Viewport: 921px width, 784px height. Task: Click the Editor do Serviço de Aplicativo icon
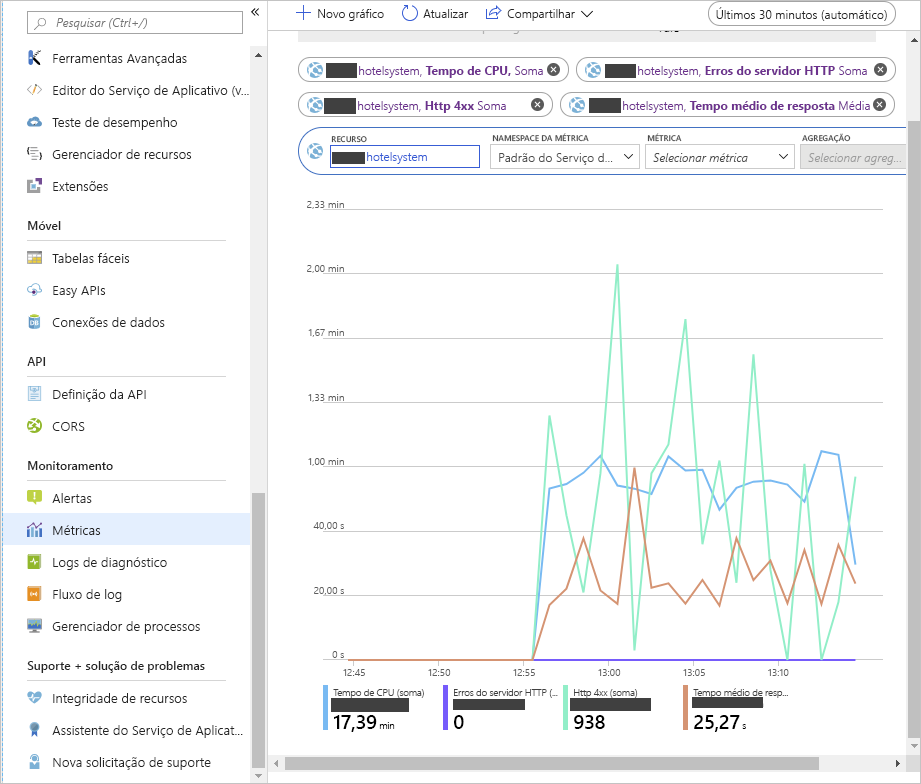[35, 90]
